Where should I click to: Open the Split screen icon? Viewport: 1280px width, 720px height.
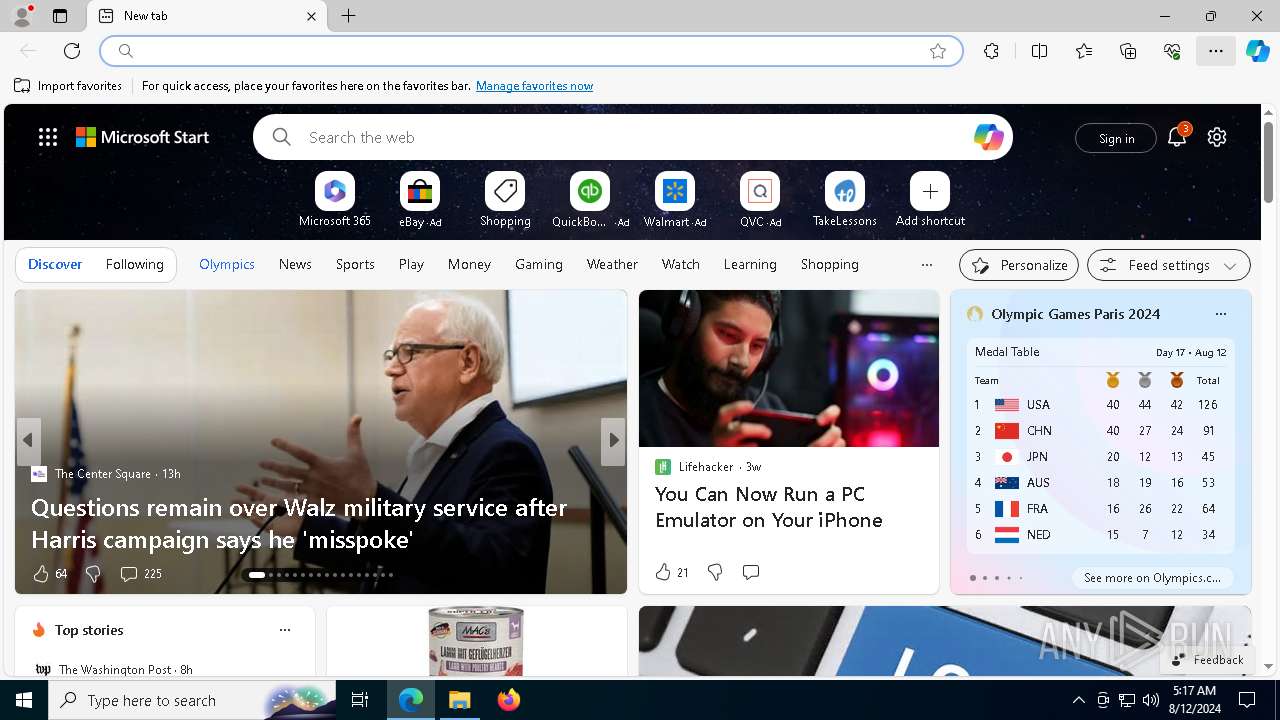pos(1039,51)
